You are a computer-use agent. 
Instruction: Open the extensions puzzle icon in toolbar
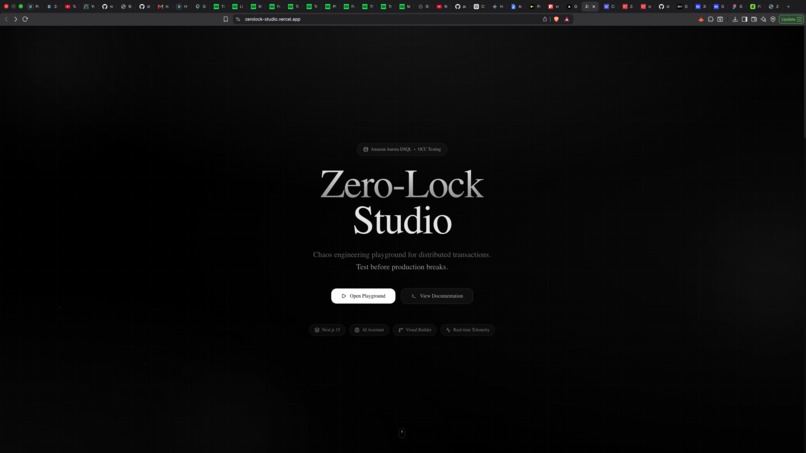click(710, 19)
